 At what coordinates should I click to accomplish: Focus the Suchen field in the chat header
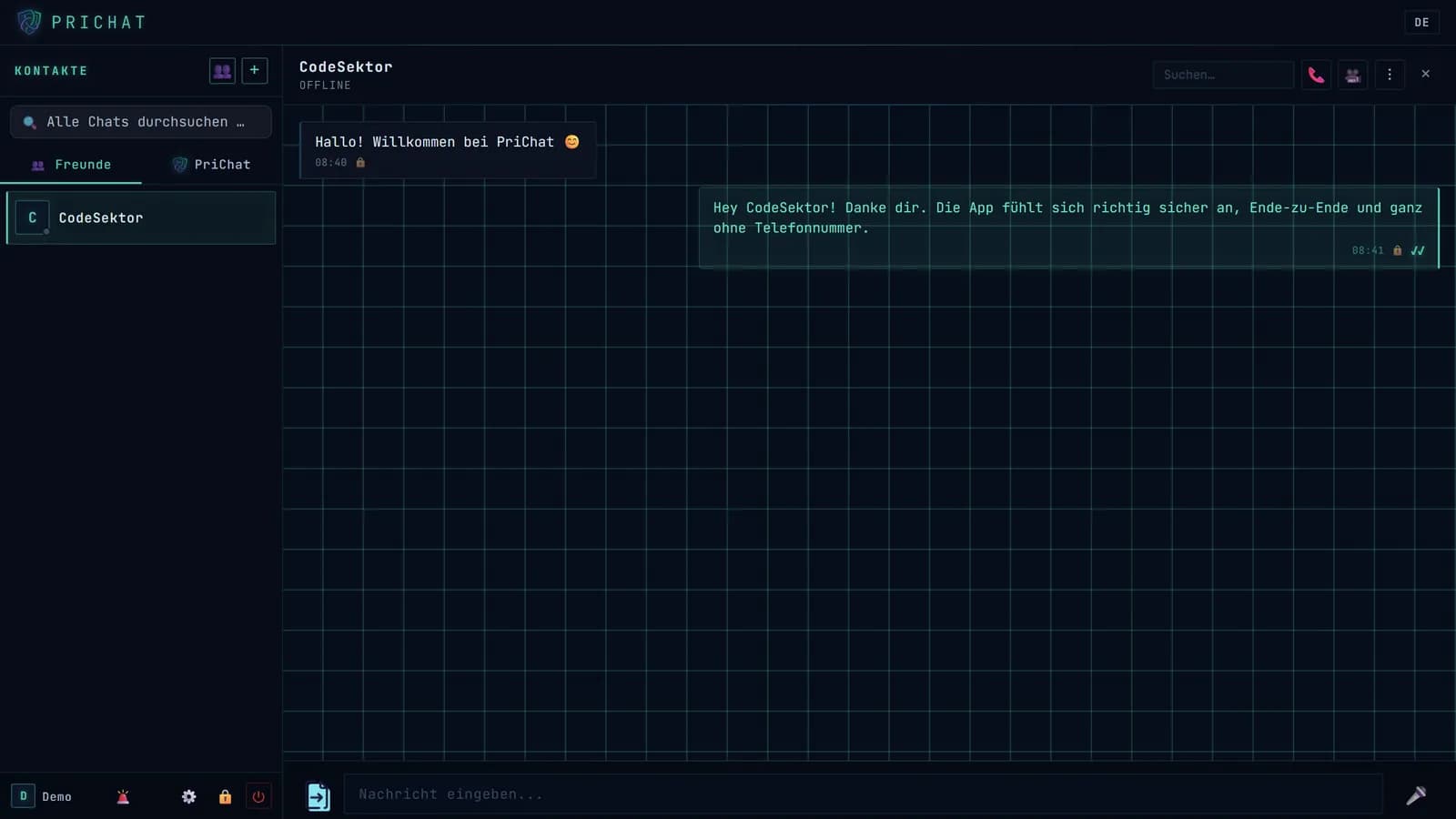1223,75
